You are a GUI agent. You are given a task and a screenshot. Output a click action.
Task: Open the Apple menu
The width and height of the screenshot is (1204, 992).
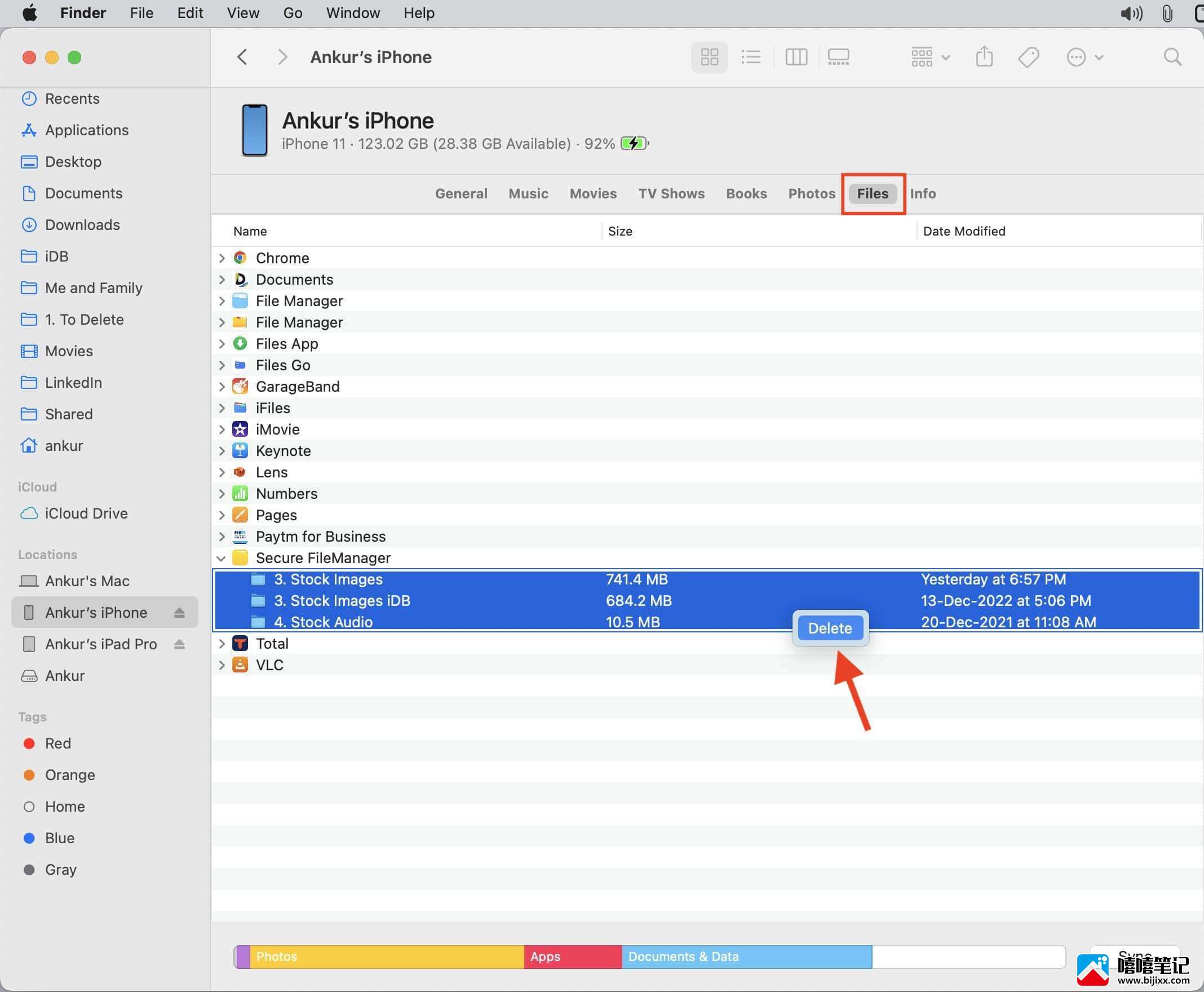[30, 12]
